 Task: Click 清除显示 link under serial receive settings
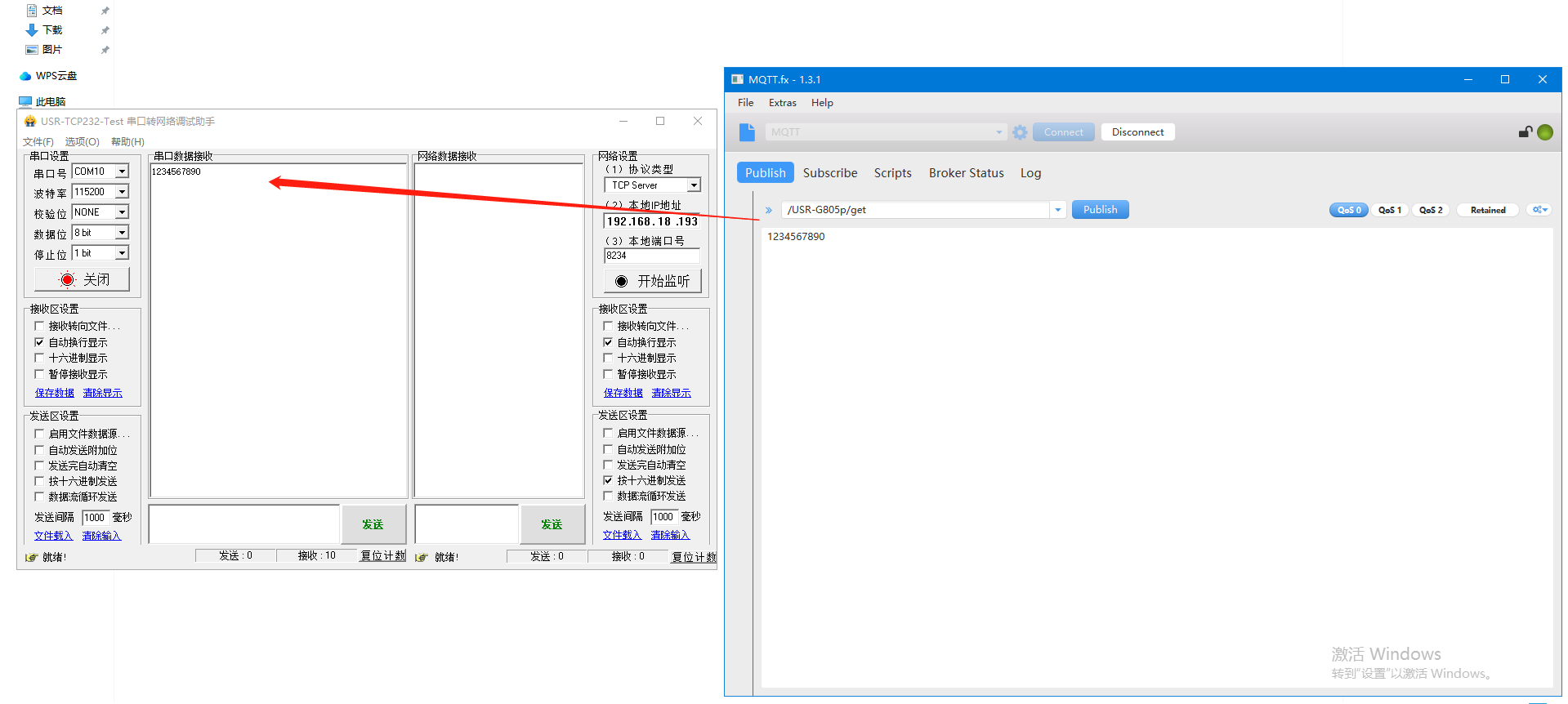tap(102, 393)
